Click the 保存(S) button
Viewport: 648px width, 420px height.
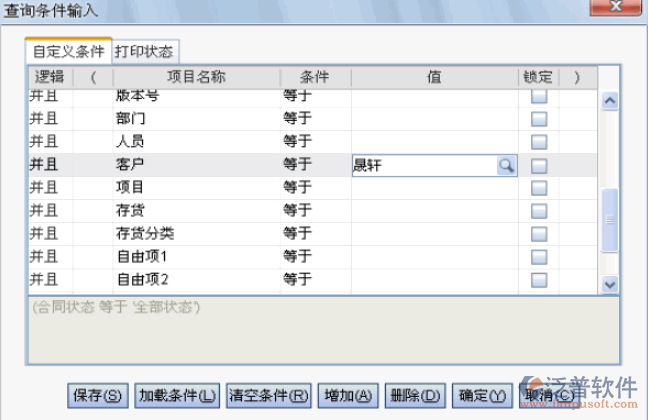[x=99, y=395]
